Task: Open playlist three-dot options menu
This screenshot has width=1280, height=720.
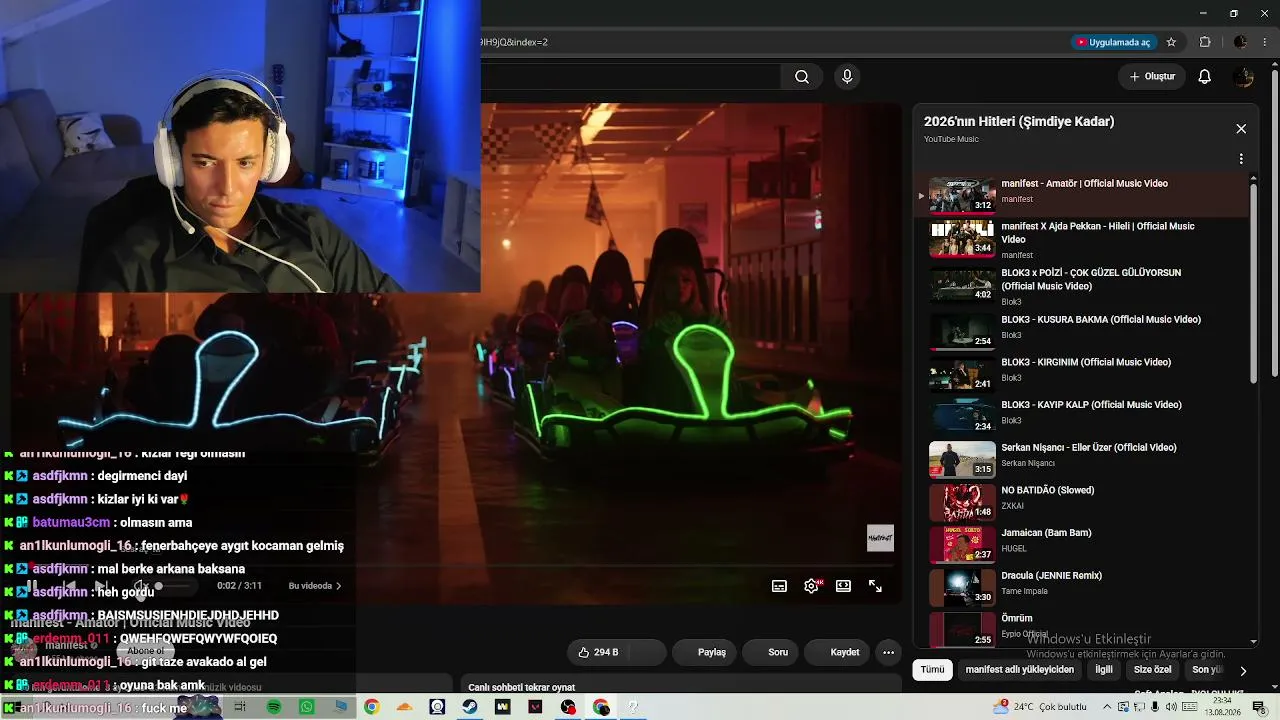Action: 1241,159
